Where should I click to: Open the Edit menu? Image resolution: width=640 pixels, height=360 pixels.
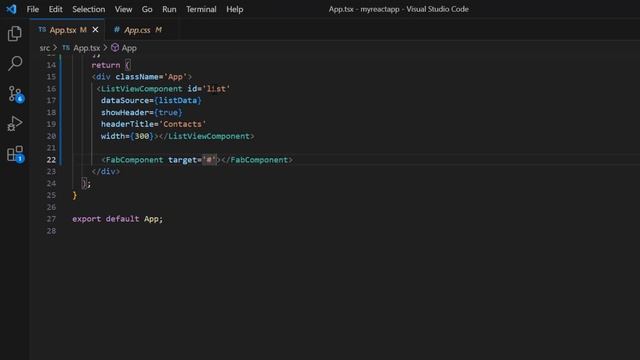[x=56, y=9]
